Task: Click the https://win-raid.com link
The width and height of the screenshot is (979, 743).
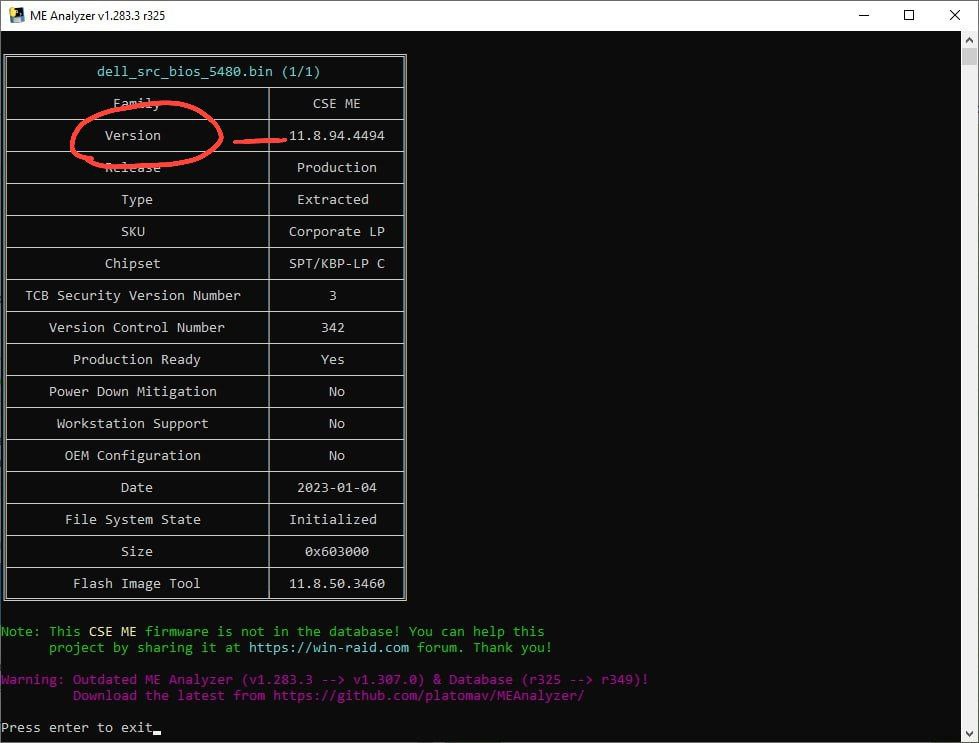Action: (x=329, y=647)
